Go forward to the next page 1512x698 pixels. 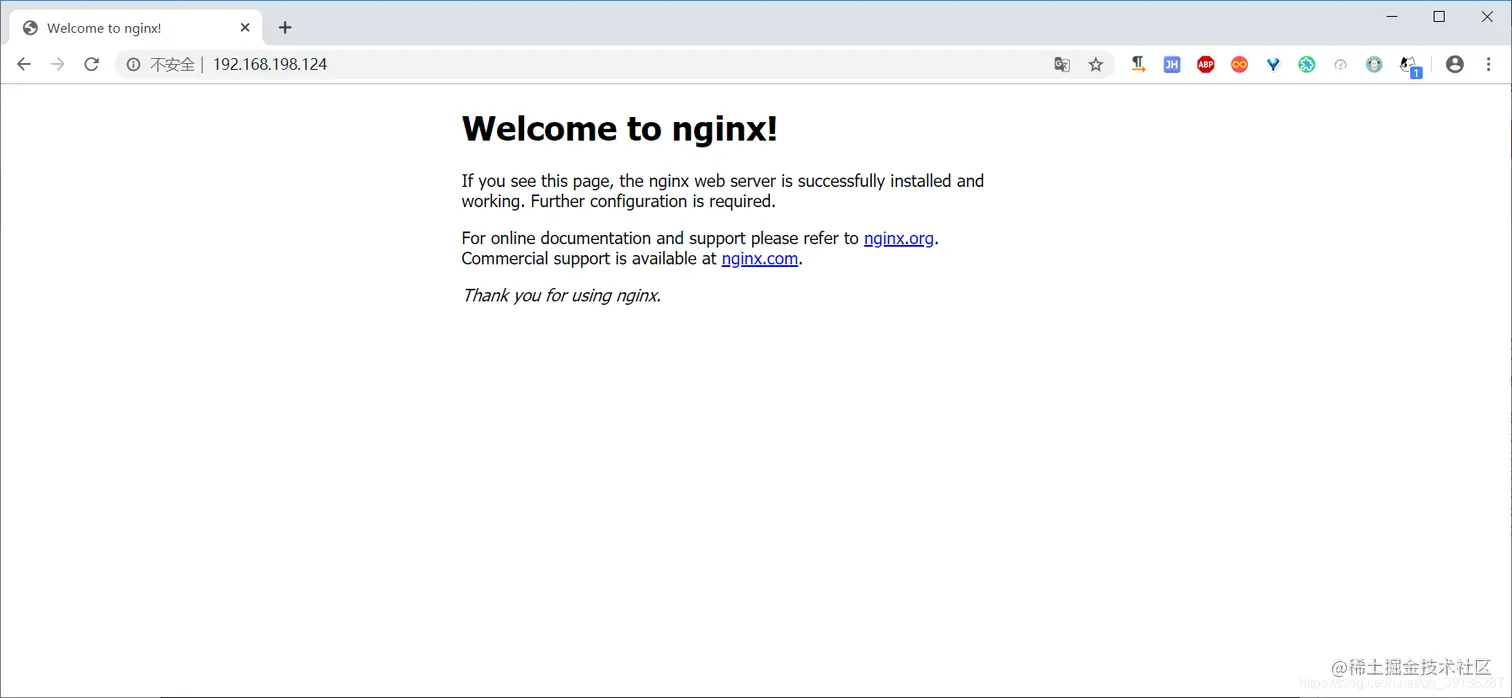(58, 64)
